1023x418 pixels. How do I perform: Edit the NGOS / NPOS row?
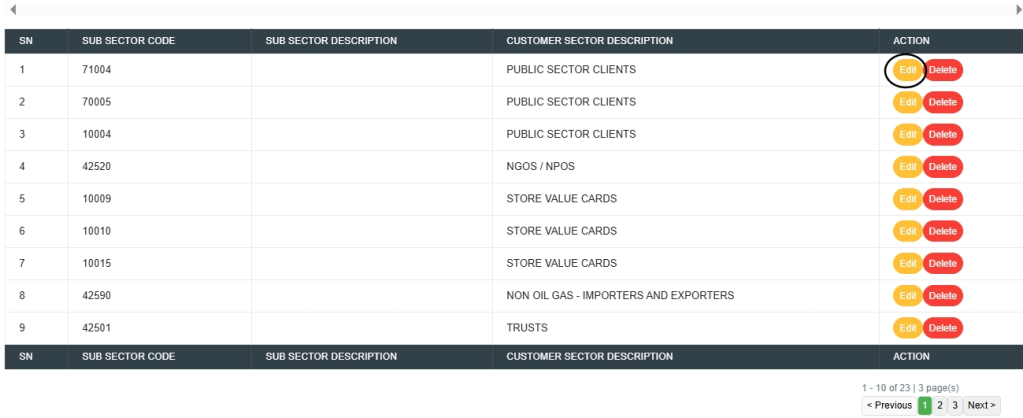(x=907, y=167)
